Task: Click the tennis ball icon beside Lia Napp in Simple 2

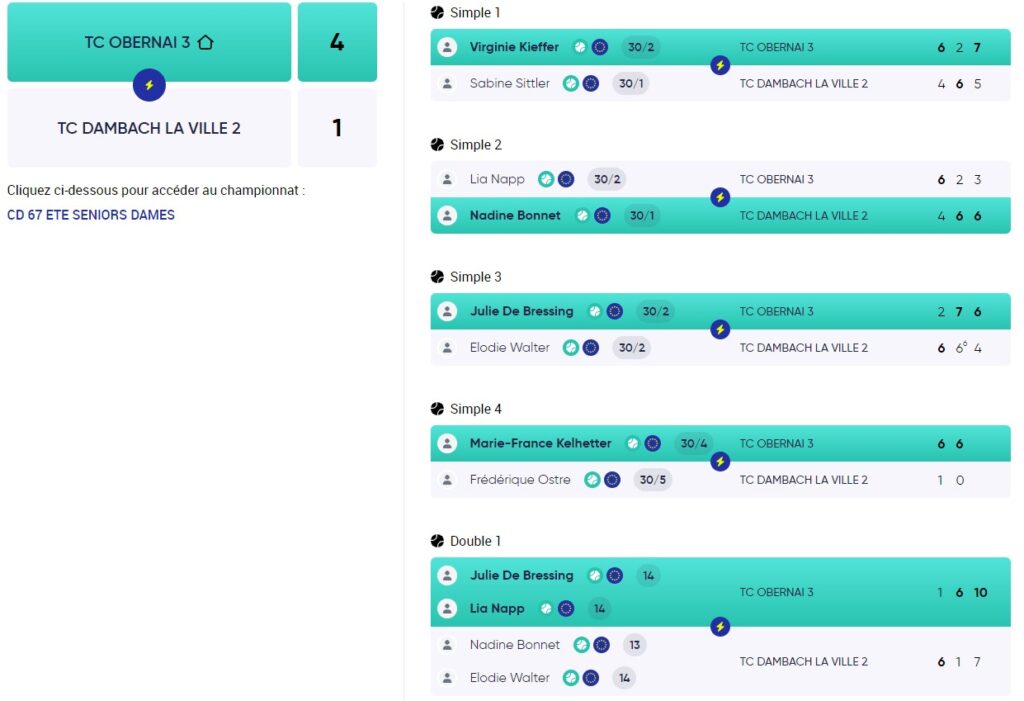Action: click(546, 180)
